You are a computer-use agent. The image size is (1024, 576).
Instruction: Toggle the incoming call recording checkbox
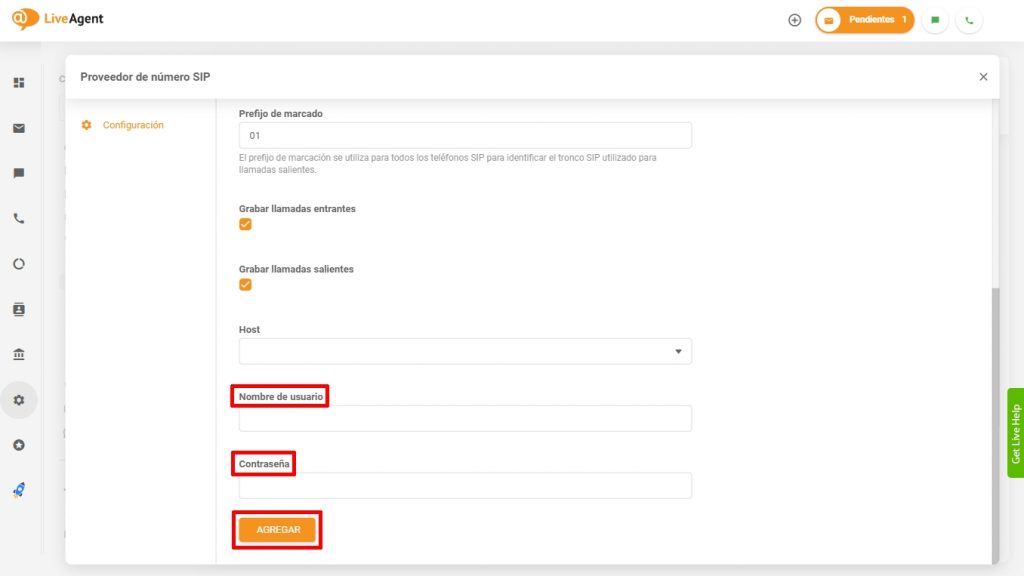tap(245, 224)
